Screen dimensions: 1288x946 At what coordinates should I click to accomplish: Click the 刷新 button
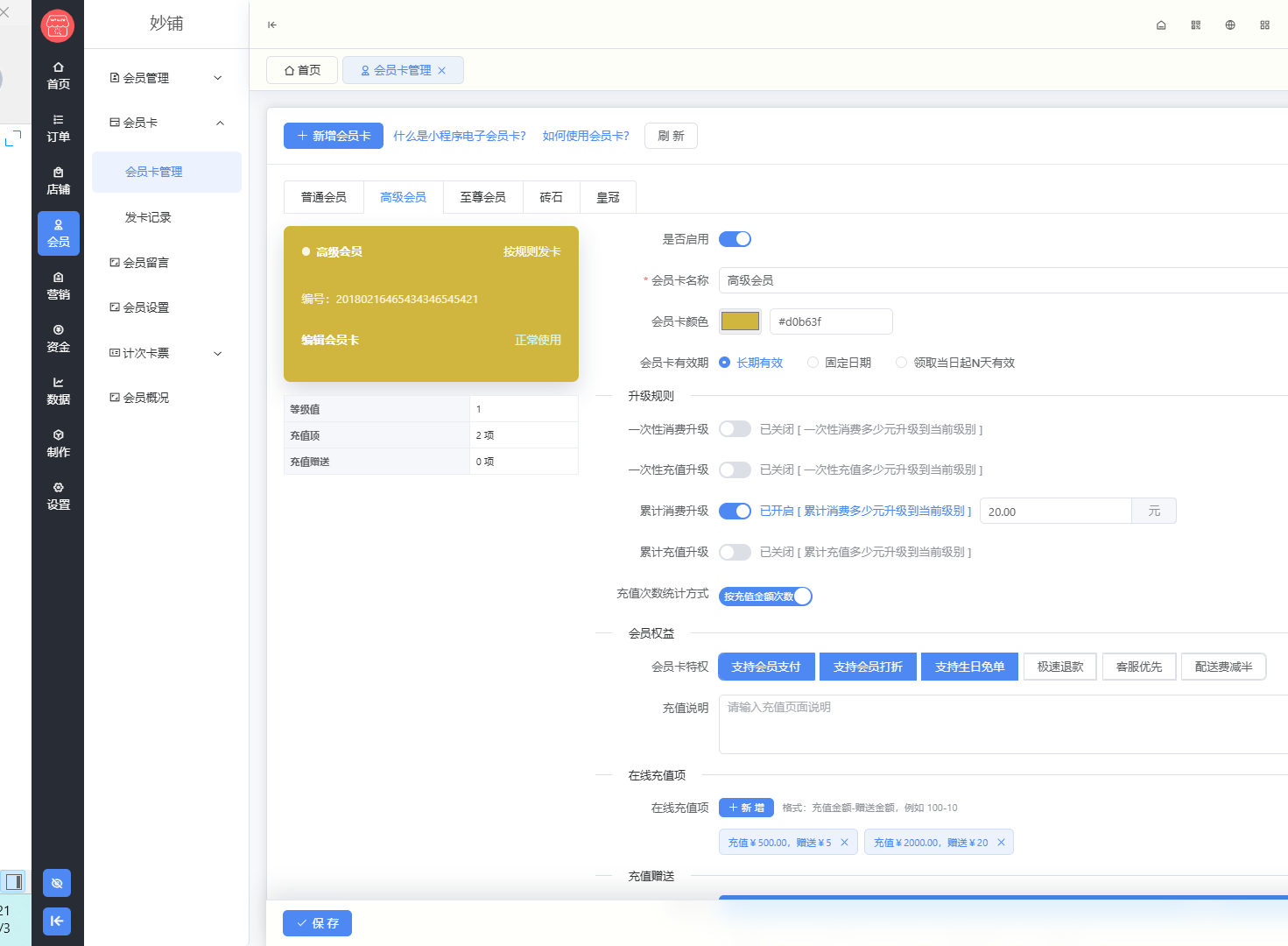(671, 136)
